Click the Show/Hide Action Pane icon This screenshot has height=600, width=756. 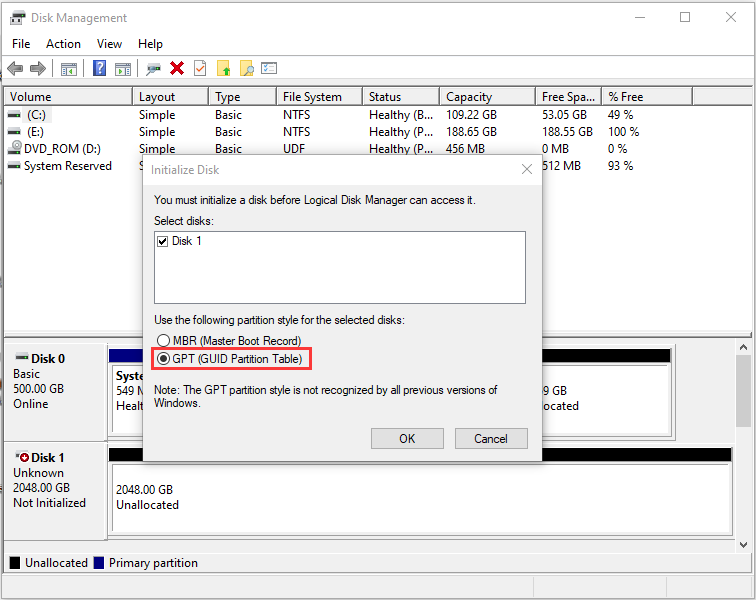(x=123, y=69)
